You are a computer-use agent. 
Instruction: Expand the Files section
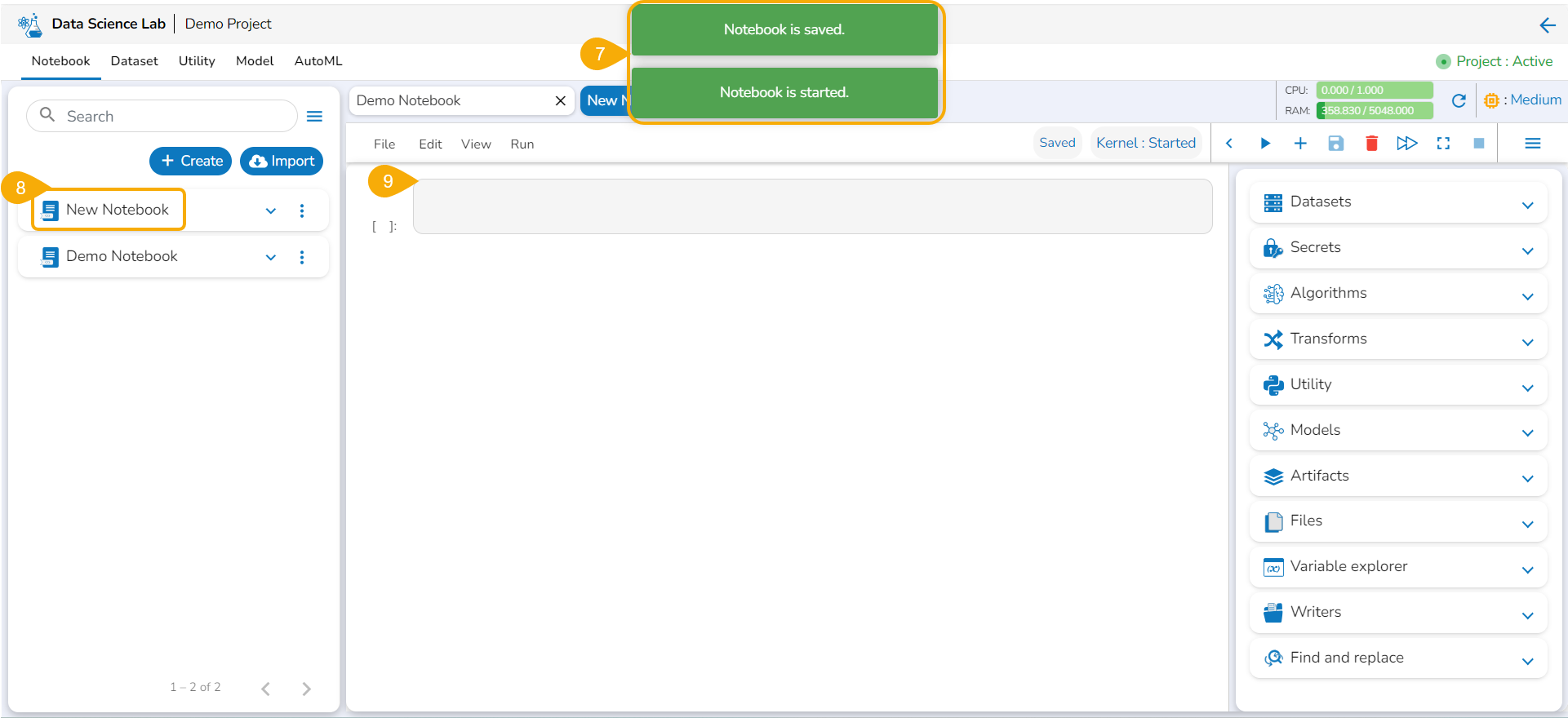1528,525
